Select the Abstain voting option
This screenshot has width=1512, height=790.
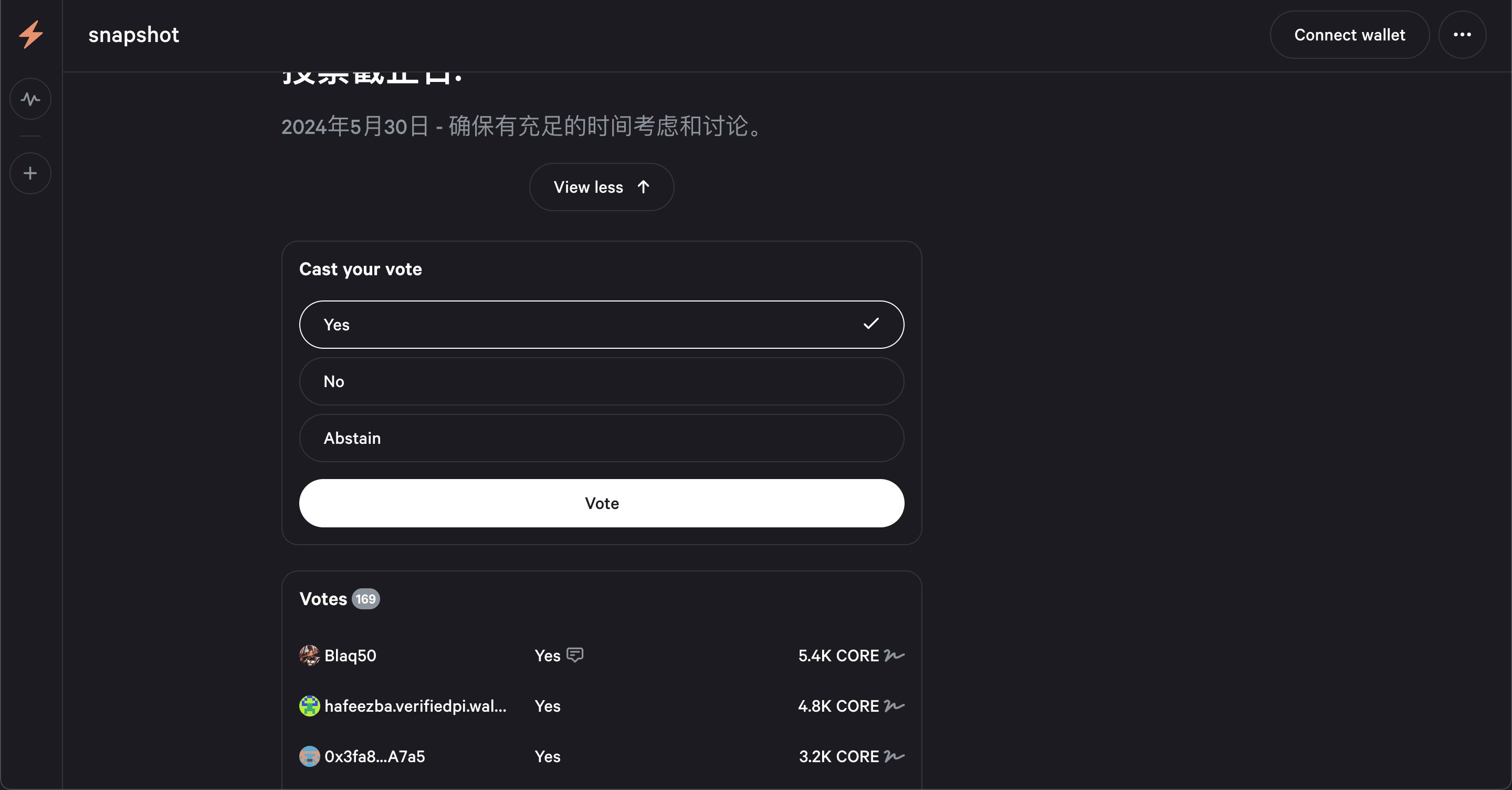coord(601,438)
